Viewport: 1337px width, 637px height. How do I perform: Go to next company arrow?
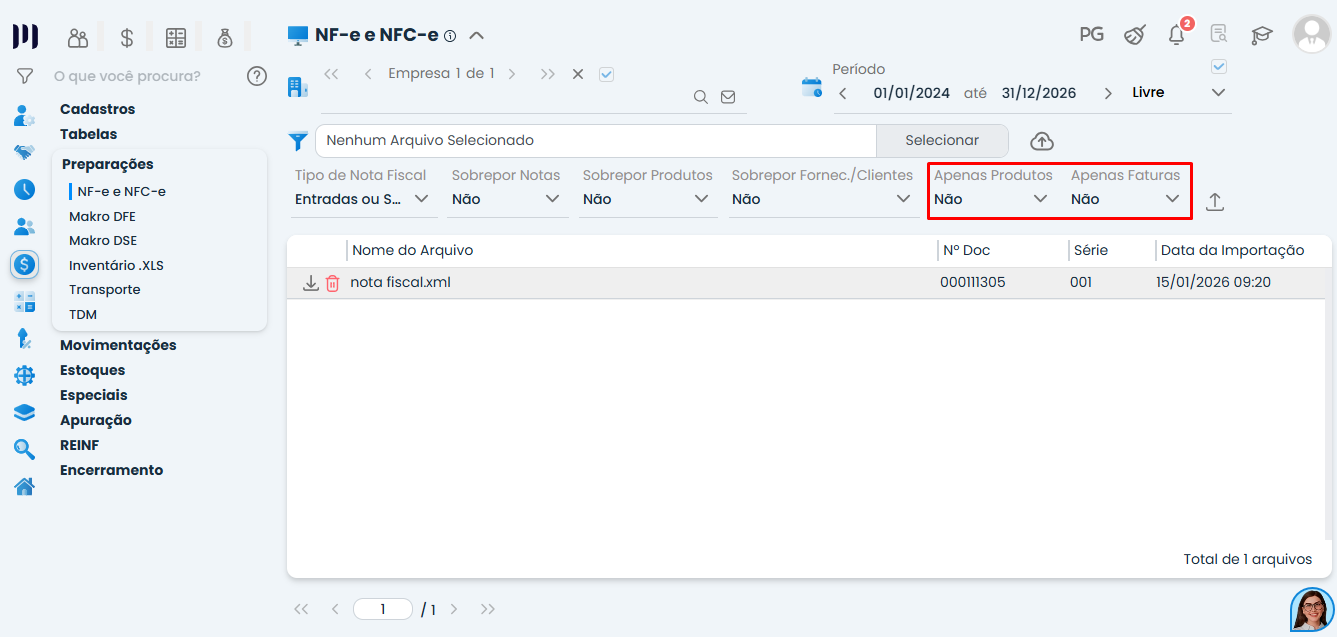[x=512, y=74]
